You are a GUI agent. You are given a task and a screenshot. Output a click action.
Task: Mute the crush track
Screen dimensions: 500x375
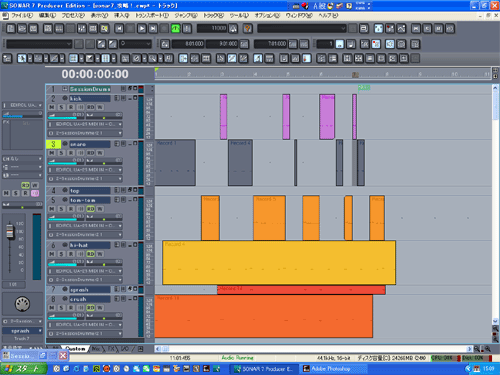[x=52, y=308]
